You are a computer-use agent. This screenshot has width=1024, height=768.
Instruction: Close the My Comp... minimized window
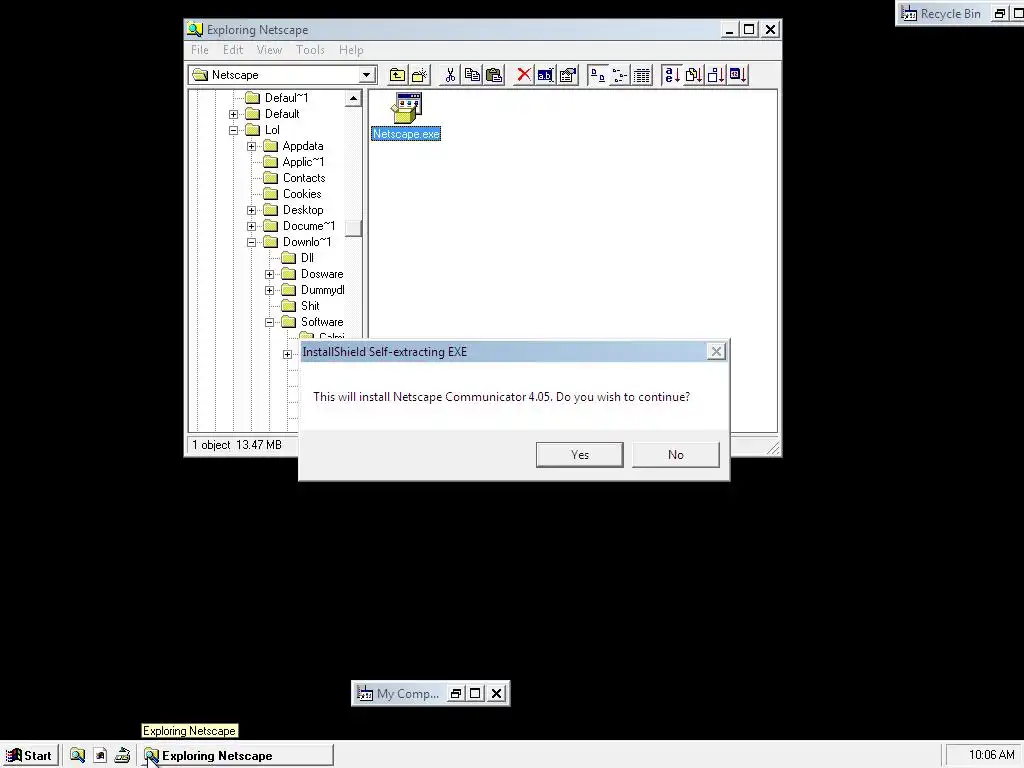coord(496,694)
